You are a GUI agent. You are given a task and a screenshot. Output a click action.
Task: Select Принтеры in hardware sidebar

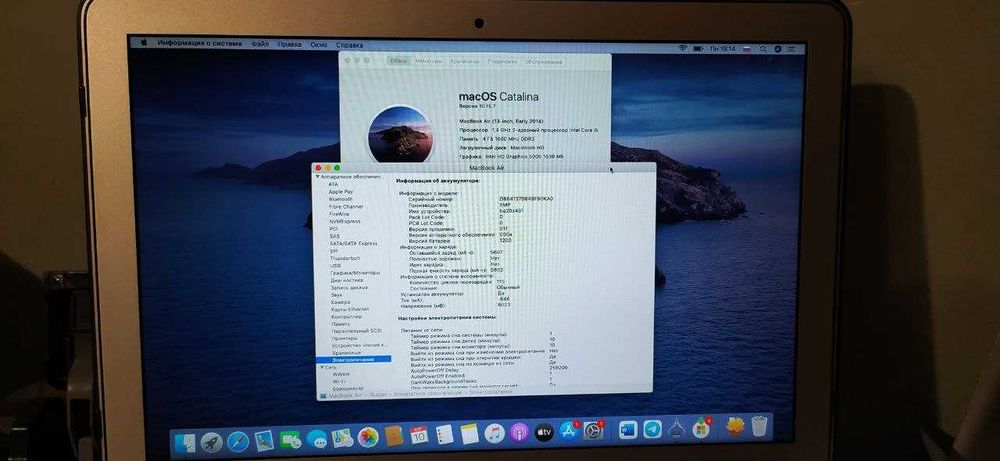(x=345, y=338)
